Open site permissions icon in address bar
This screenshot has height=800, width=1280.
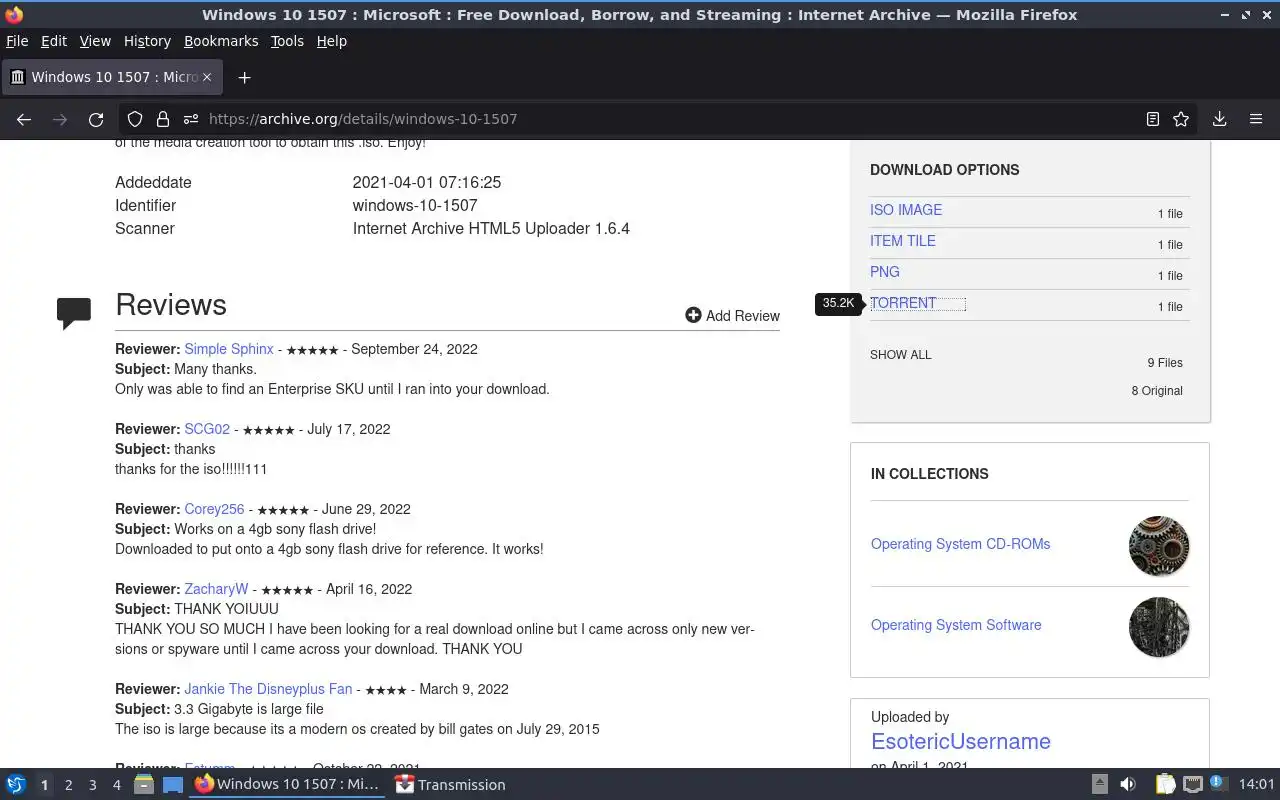(x=191, y=119)
